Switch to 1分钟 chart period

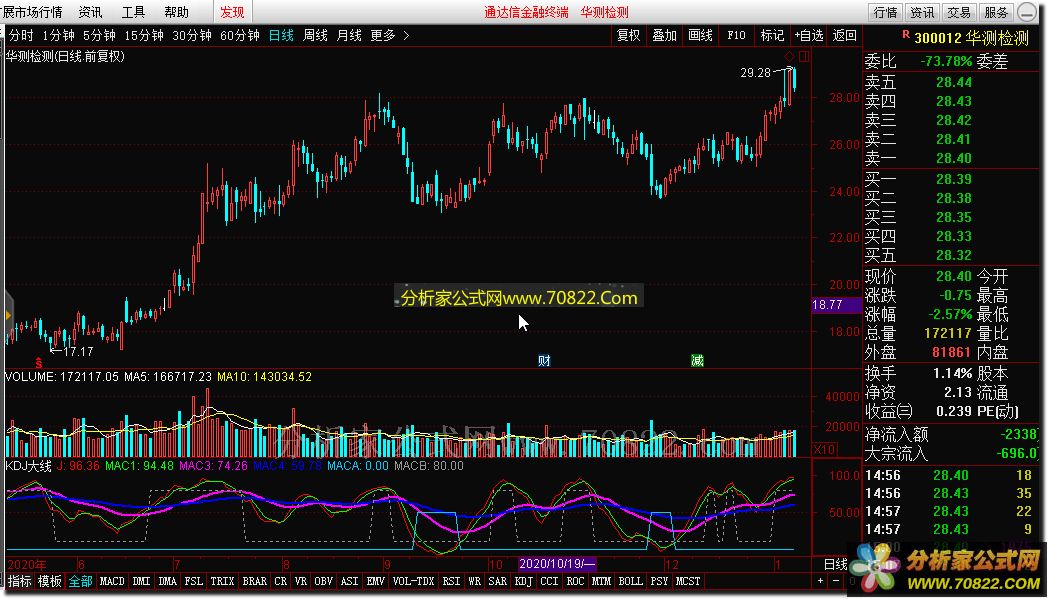(x=58, y=35)
